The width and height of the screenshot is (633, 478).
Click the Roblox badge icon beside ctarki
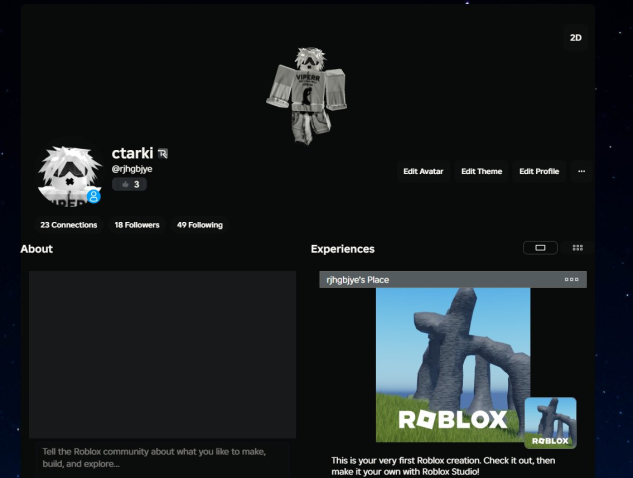pos(163,153)
